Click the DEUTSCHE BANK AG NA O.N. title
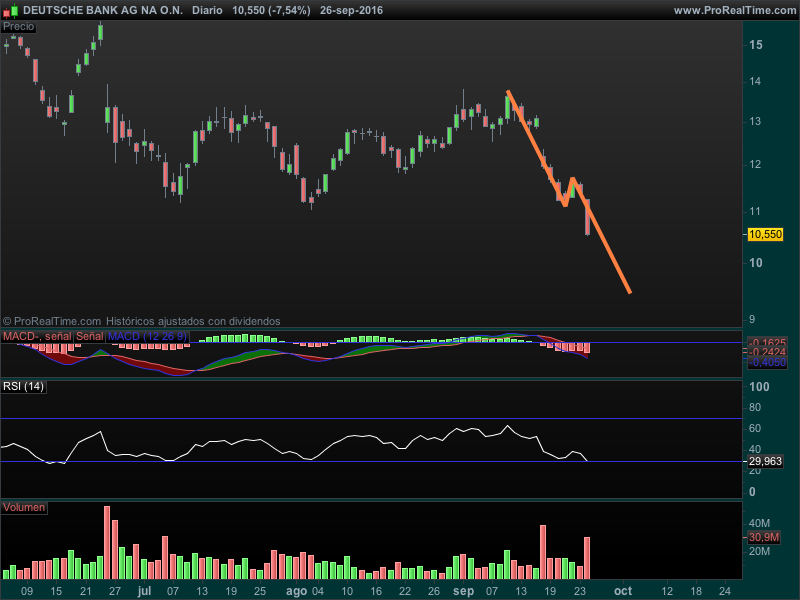Viewport: 800px width, 600px height. click(x=103, y=10)
